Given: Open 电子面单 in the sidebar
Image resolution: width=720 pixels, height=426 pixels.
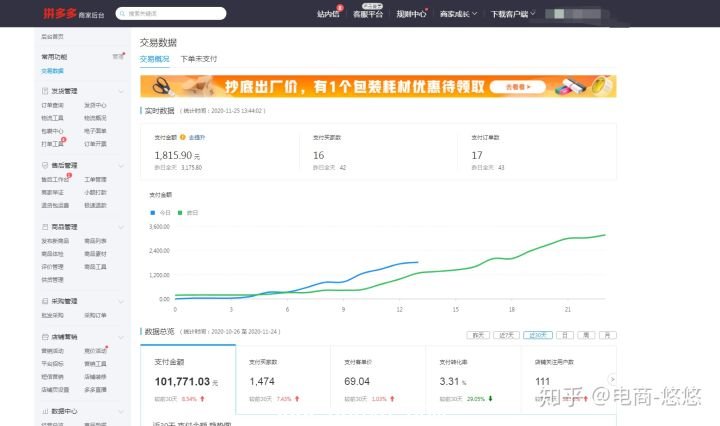Looking at the screenshot, I should [x=95, y=131].
